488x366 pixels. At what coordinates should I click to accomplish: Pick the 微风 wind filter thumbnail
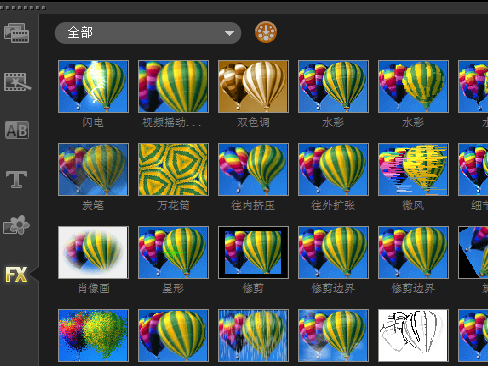[413, 169]
